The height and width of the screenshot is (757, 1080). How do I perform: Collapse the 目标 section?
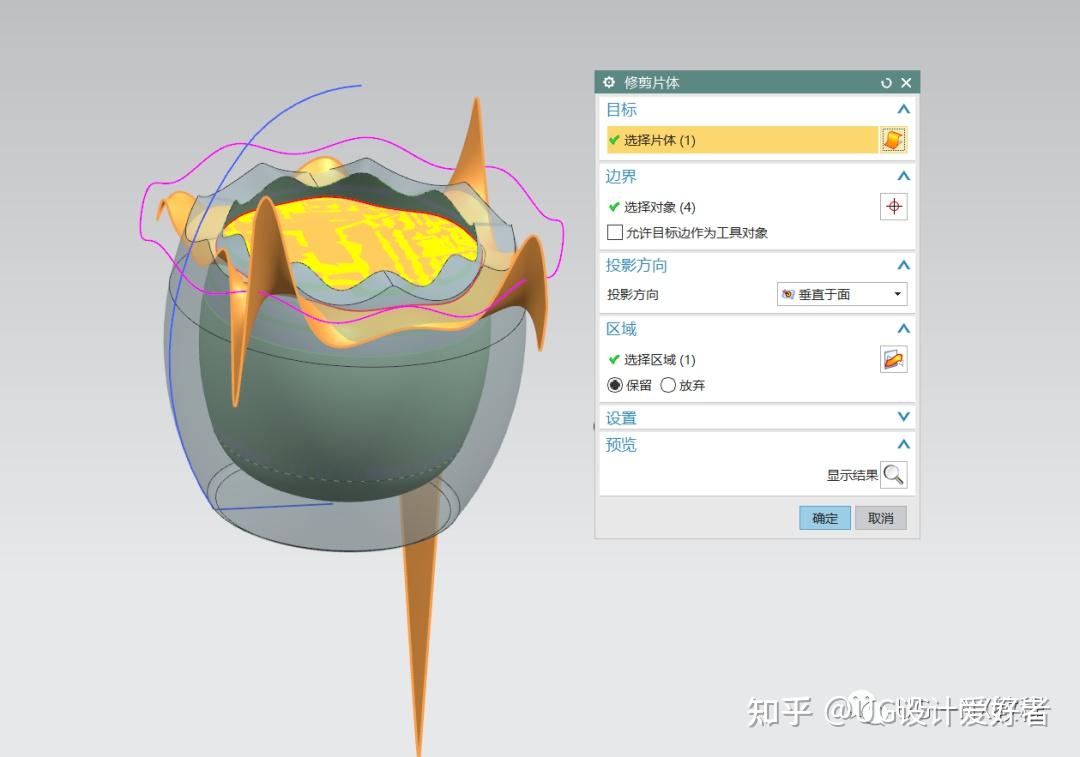903,110
